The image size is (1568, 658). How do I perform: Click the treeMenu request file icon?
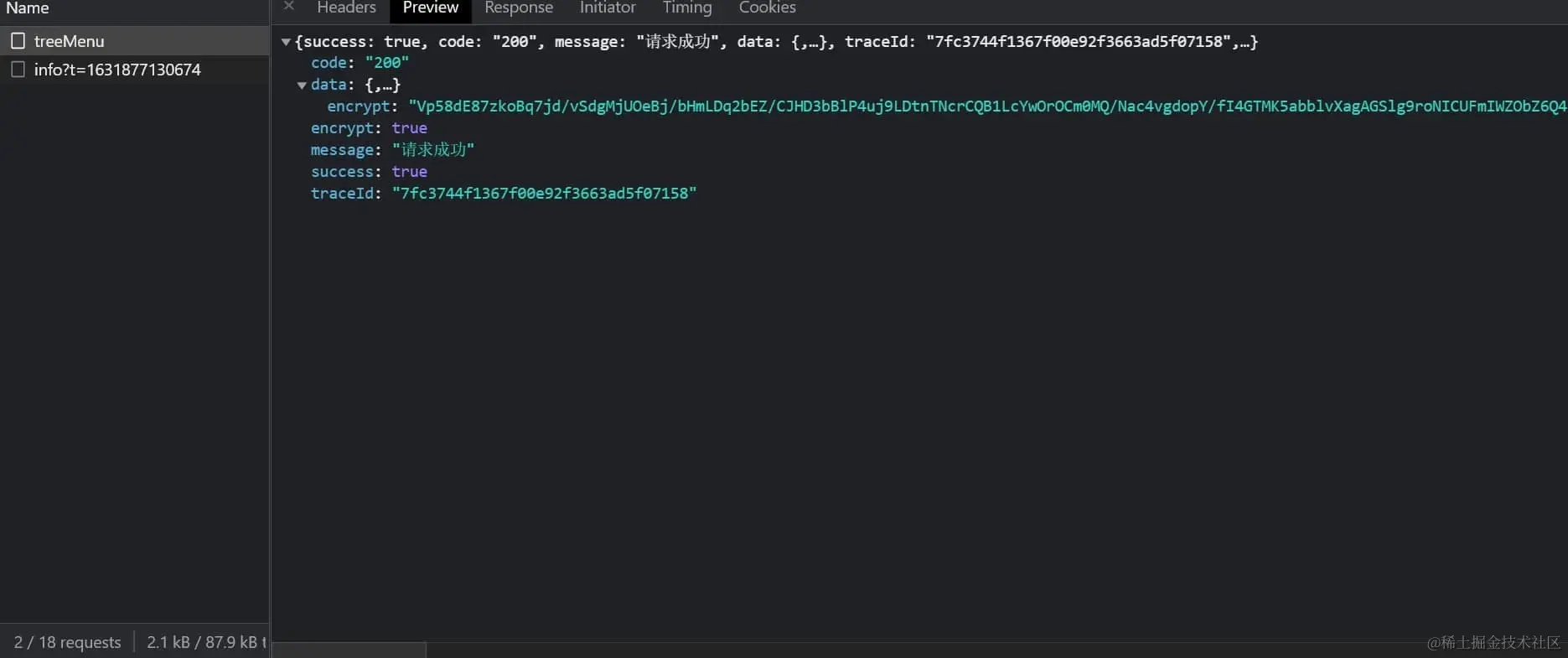point(18,40)
